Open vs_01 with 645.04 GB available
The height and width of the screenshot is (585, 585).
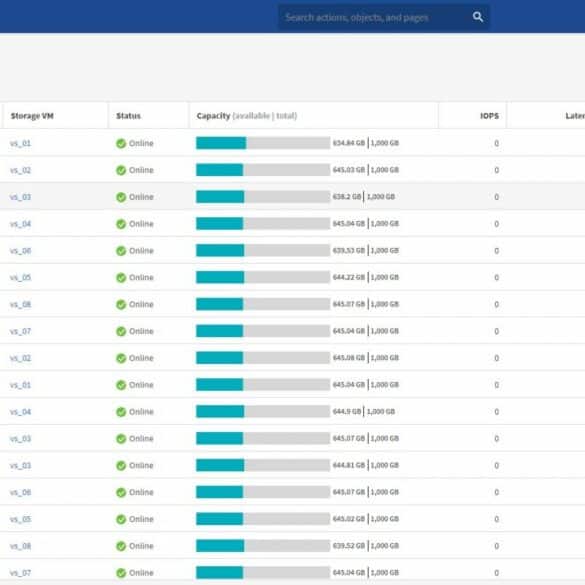[x=21, y=385]
